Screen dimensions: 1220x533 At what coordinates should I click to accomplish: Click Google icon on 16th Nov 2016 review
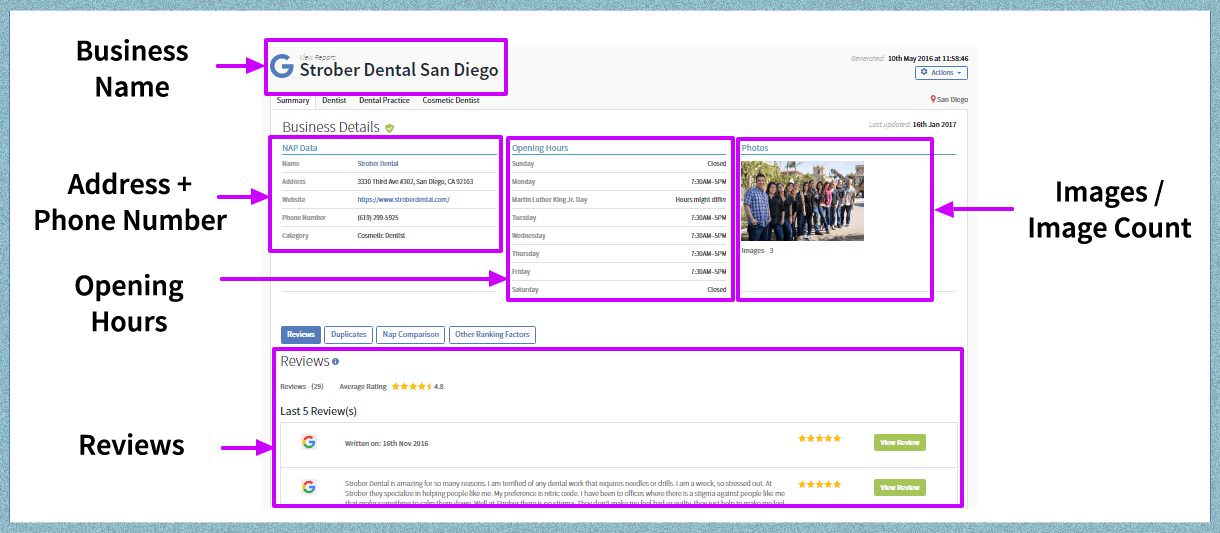(x=309, y=441)
